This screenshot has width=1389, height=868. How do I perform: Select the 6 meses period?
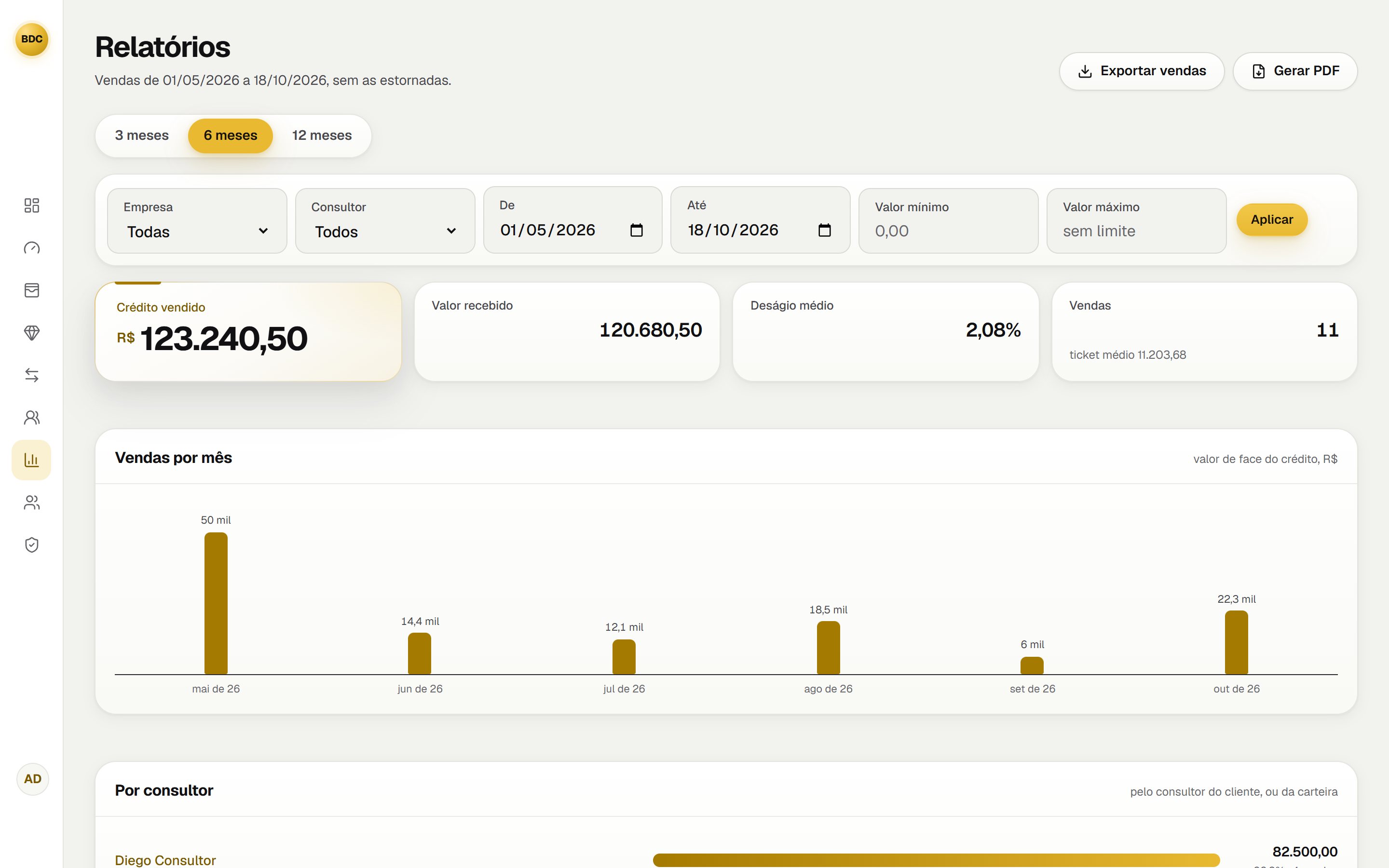[230, 136]
